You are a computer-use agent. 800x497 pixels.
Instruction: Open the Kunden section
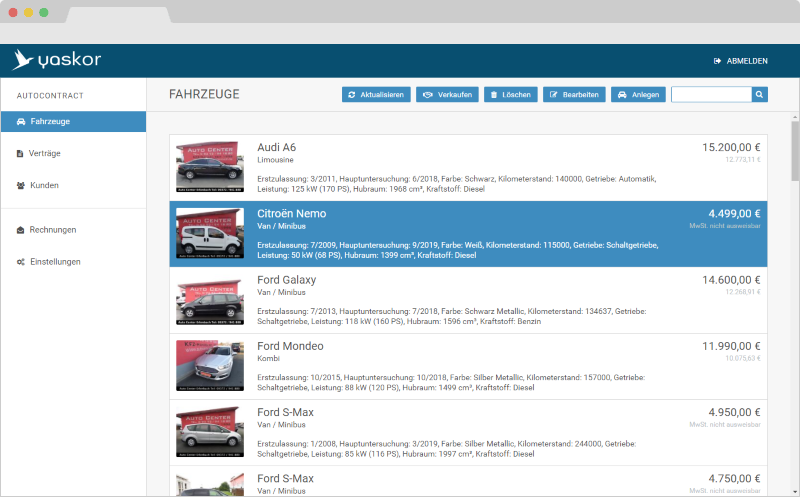pyautogui.click(x=44, y=185)
